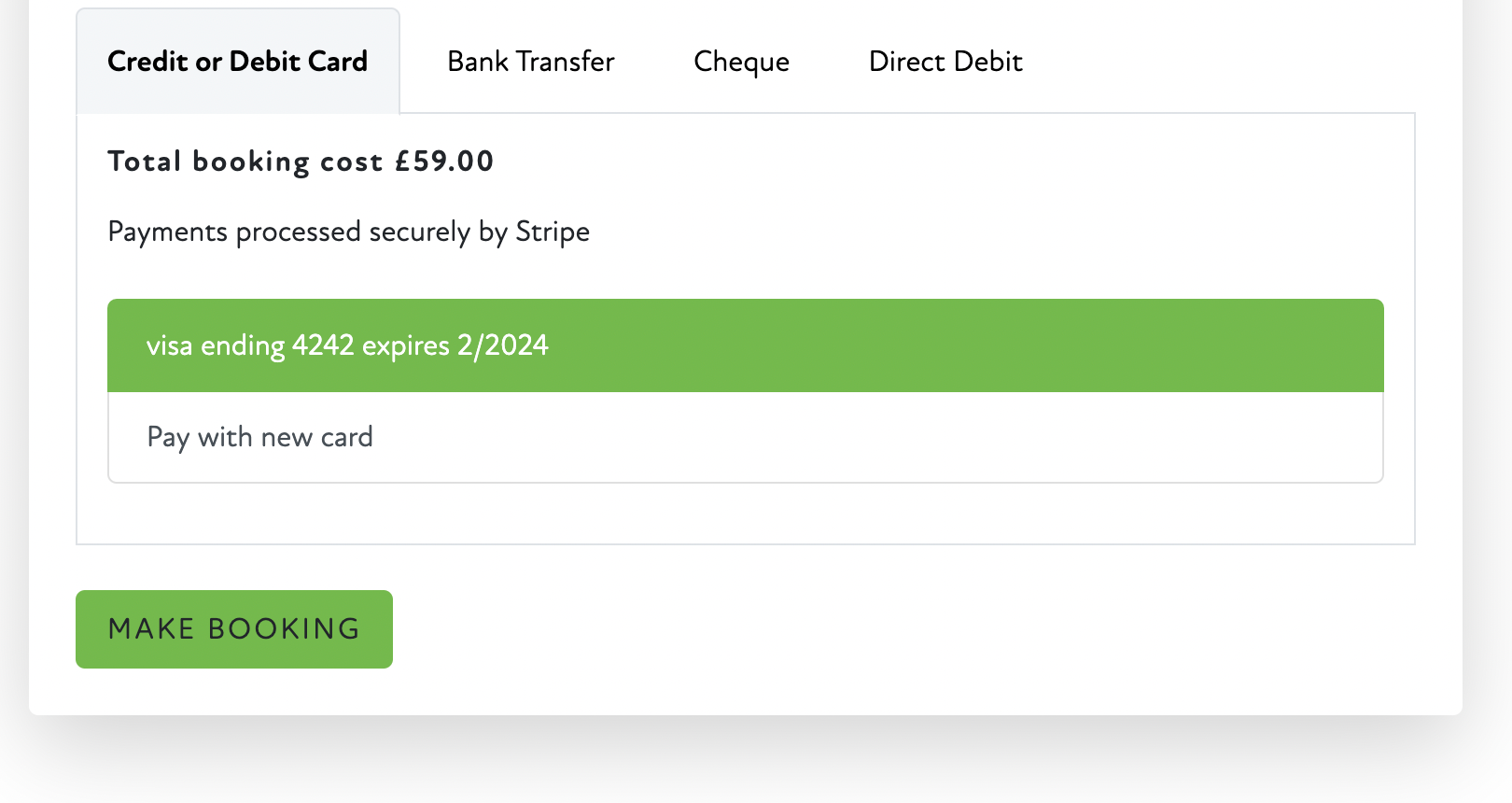Switch to the Bank Transfer tab
Viewport: 1512px width, 803px height.
click(531, 62)
